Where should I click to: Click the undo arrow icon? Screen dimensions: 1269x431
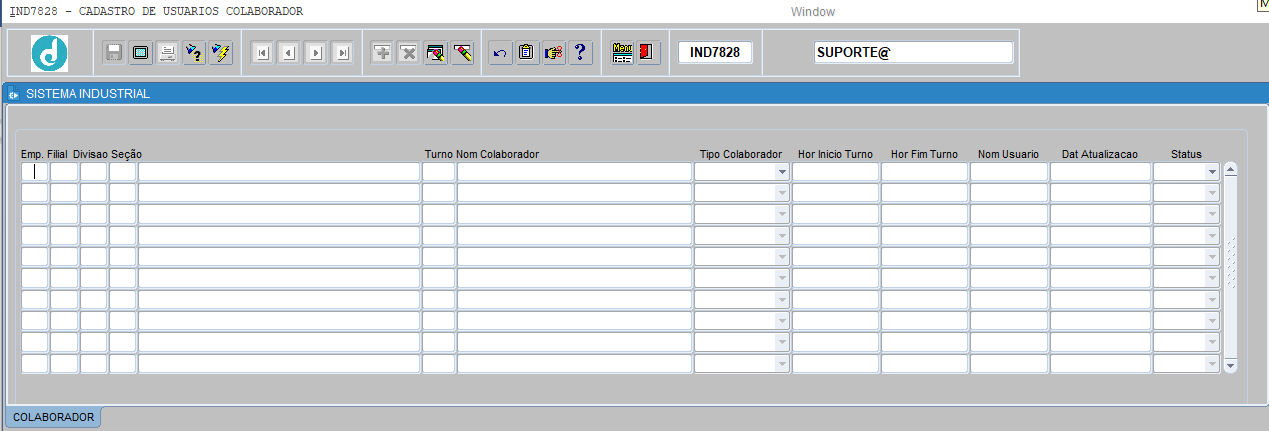coord(500,53)
